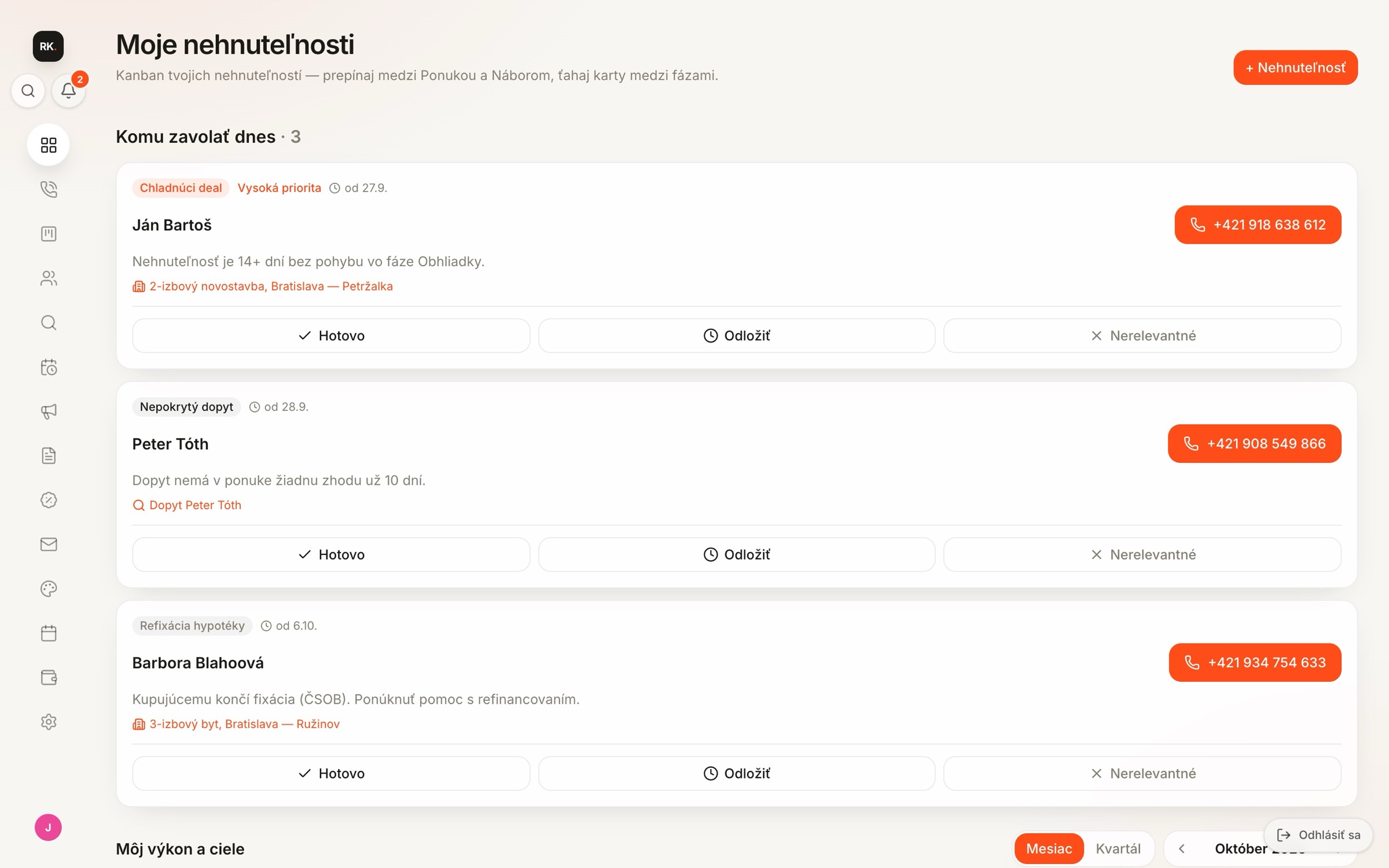Image resolution: width=1389 pixels, height=868 pixels.
Task: Open the Dopyt Peter Tóth link
Action: pos(187,505)
